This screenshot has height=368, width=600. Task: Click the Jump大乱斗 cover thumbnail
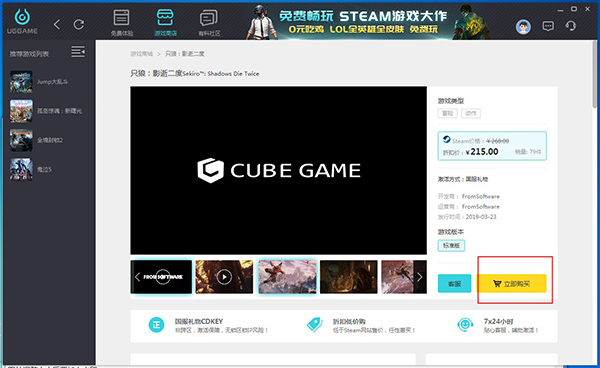[21, 82]
